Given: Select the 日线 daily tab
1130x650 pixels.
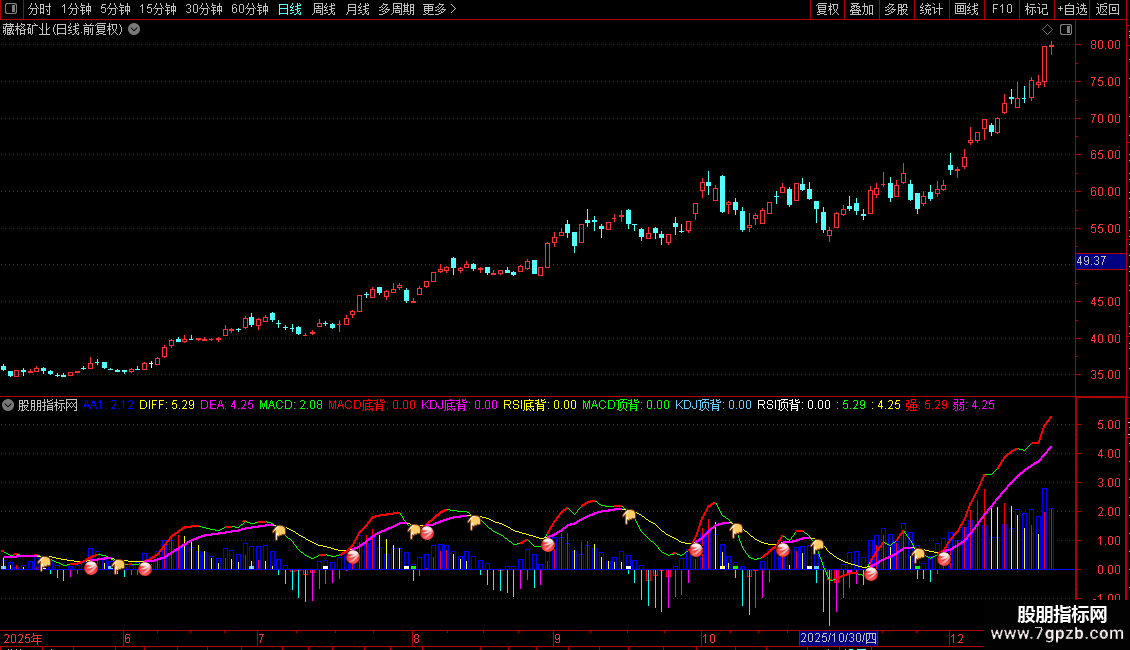Looking at the screenshot, I should coord(290,9).
